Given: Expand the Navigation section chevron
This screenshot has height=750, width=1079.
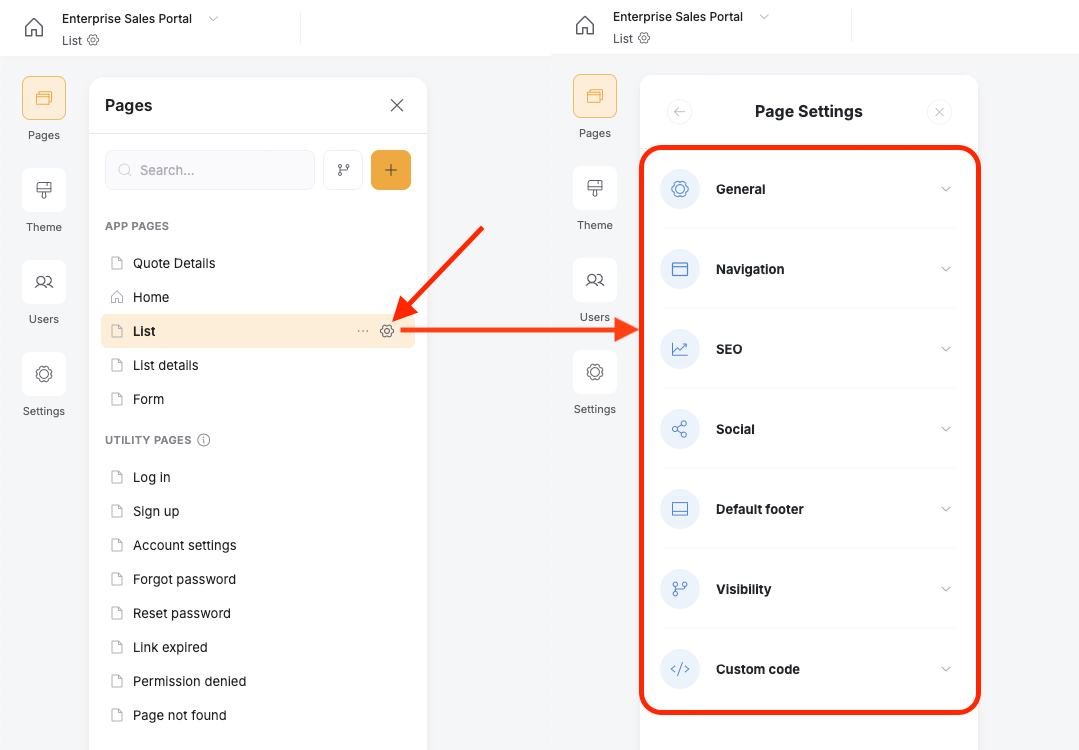Looking at the screenshot, I should click(946, 269).
